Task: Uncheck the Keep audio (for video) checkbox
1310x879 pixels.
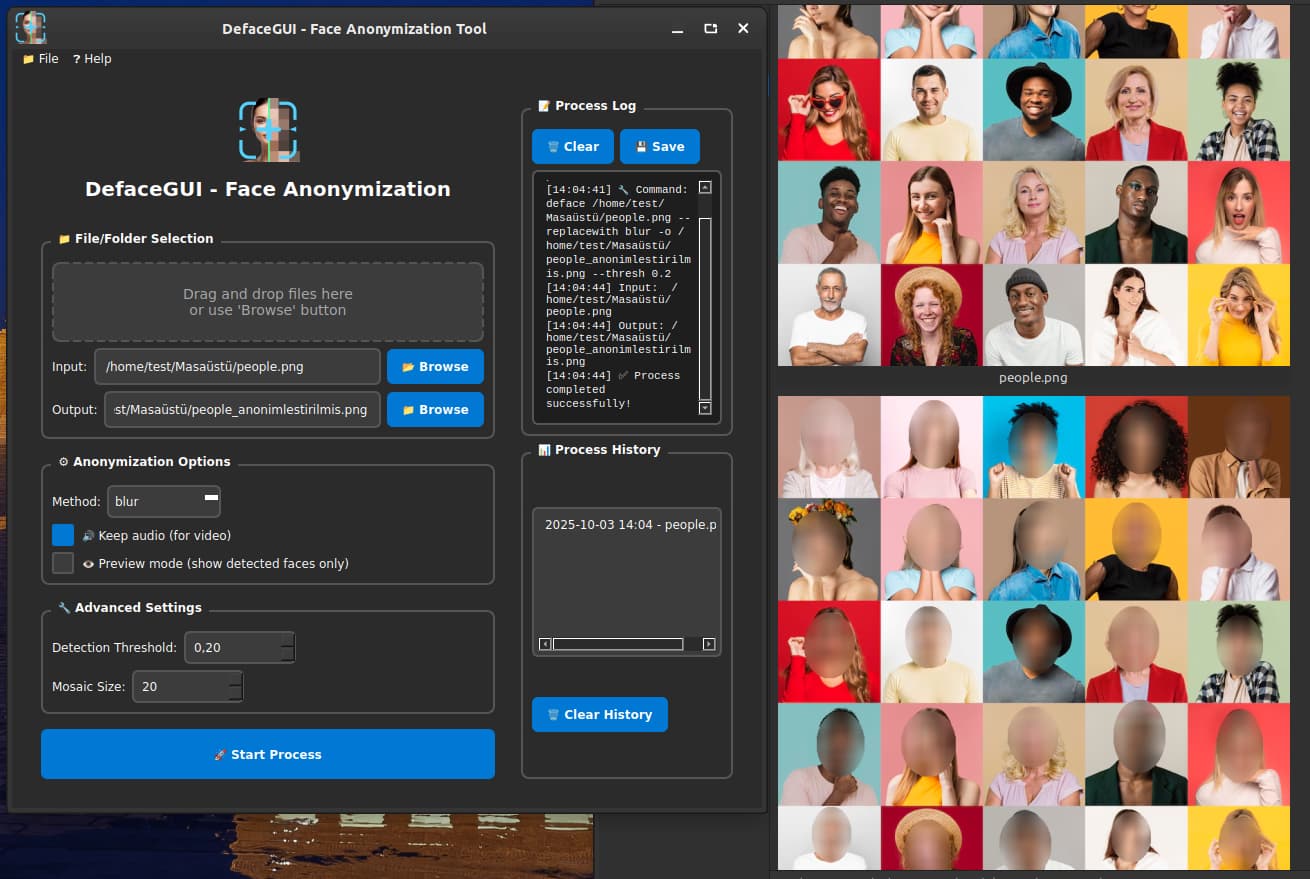Action: [63, 535]
